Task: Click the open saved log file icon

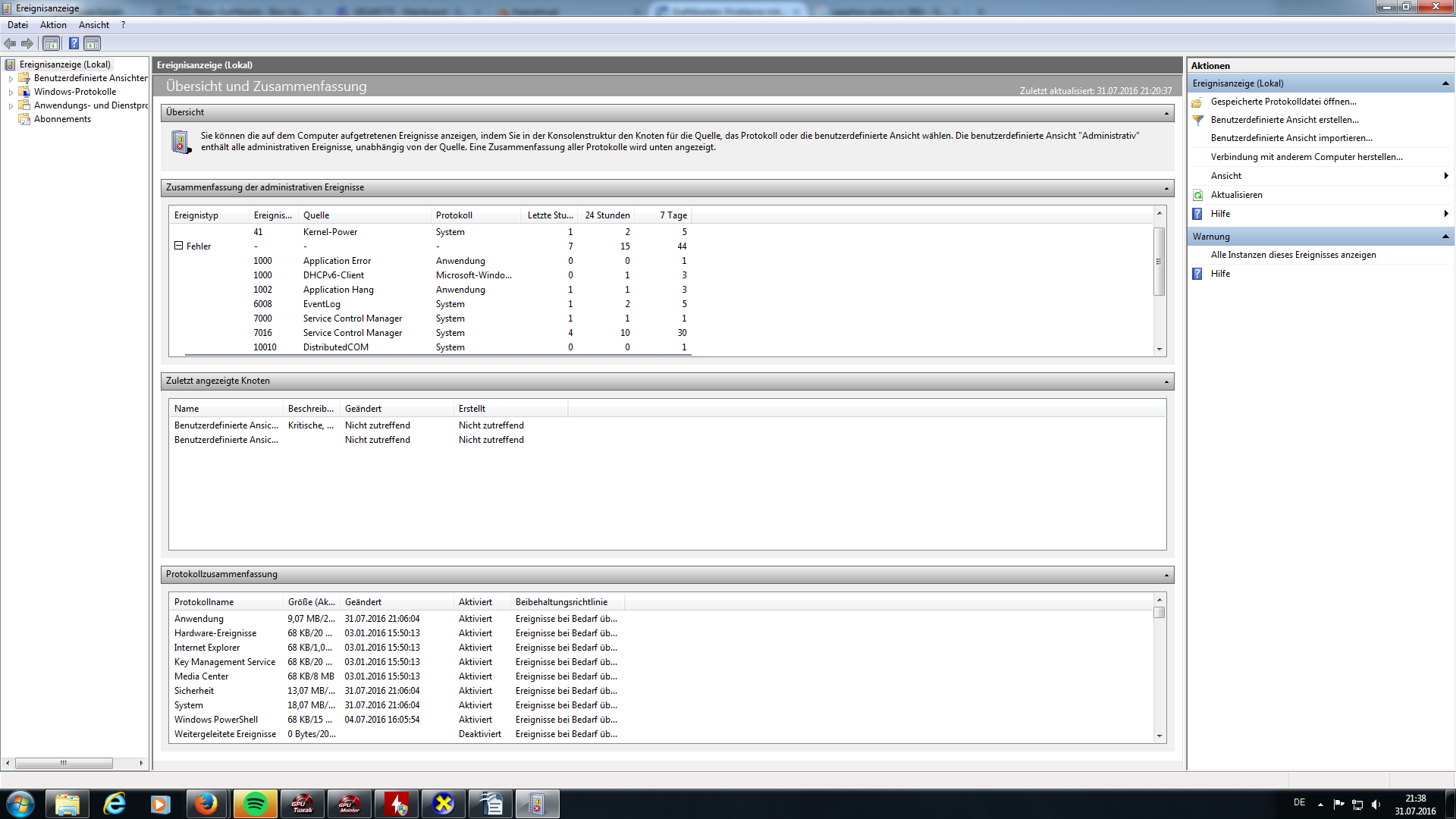Action: (x=1198, y=102)
